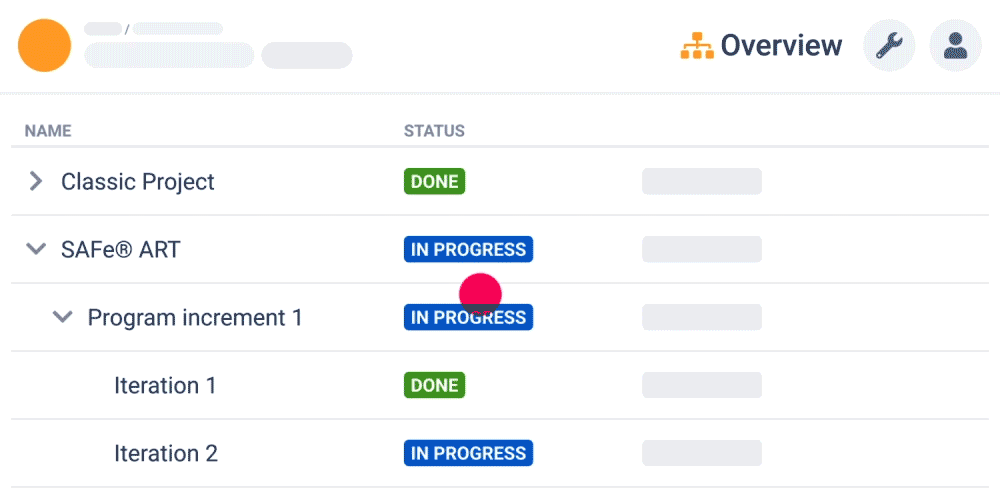Click the DONE badge for Iteration 1
The width and height of the screenshot is (1000, 500).
(434, 385)
